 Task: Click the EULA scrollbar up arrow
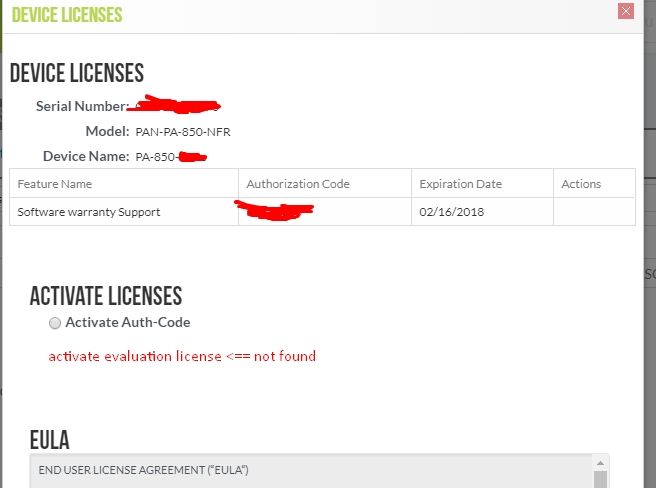[600, 463]
